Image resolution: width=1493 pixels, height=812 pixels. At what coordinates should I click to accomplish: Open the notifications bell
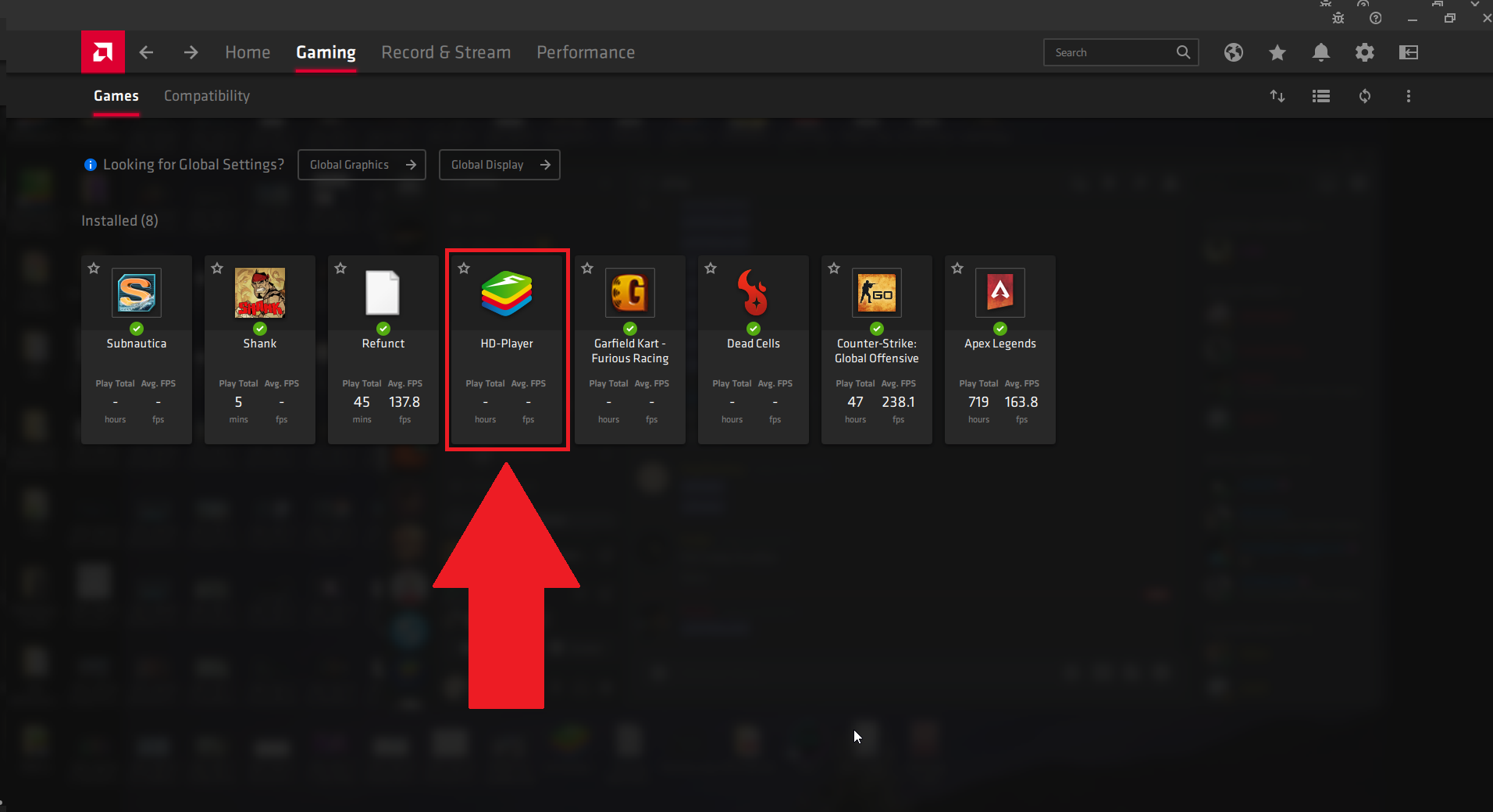coord(1321,52)
